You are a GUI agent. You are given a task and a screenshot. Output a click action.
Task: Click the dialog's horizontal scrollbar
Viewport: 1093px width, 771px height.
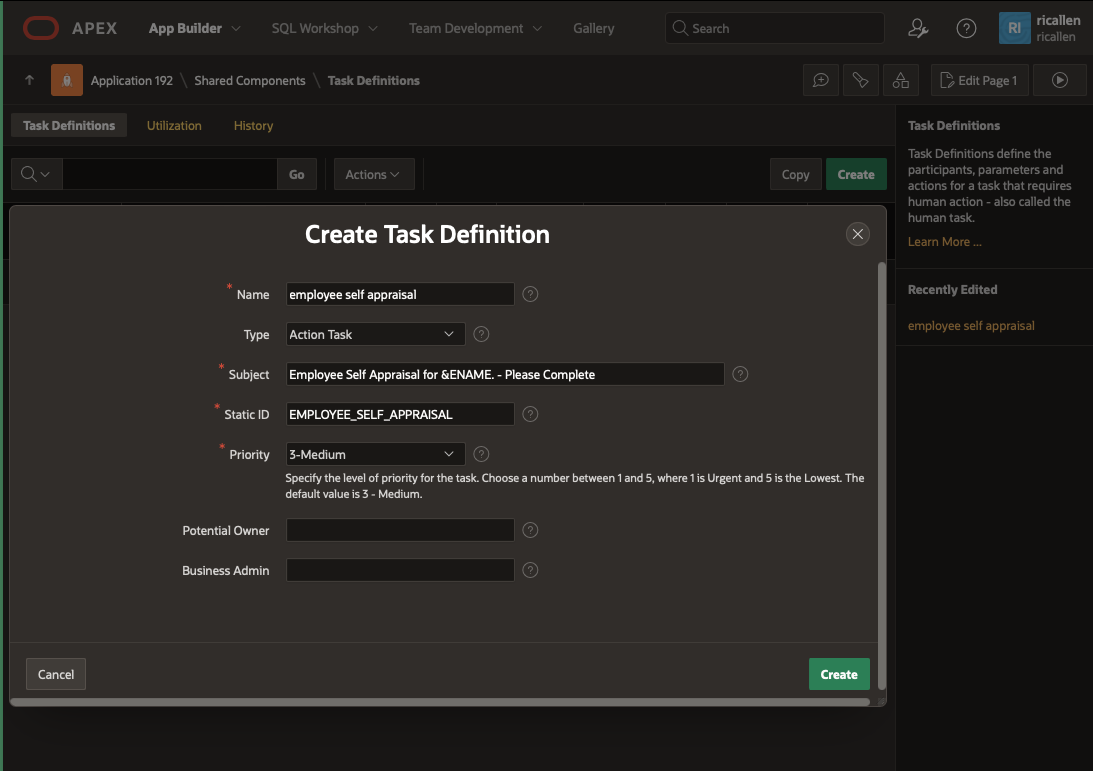440,702
